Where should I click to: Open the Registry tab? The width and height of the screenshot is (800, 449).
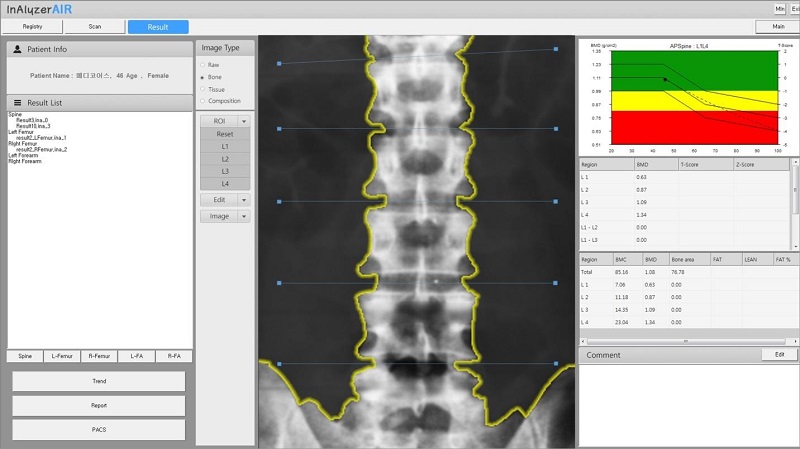[32, 27]
